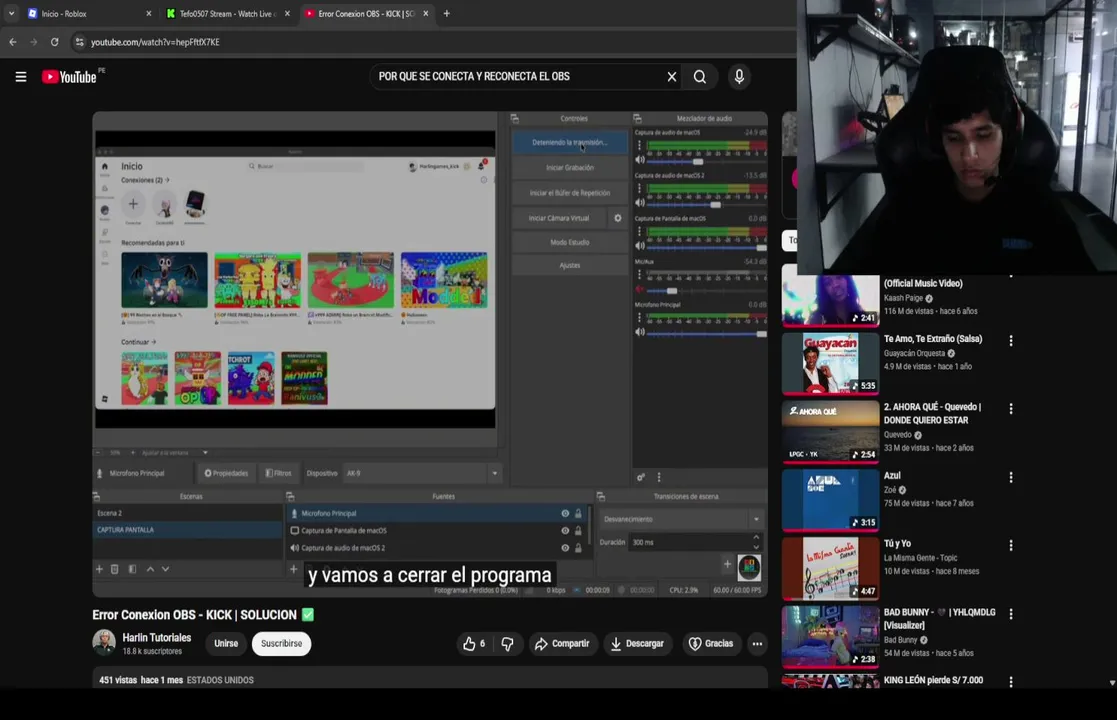Image resolution: width=1117 pixels, height=720 pixels.
Task: Click the Unirse button
Action: [x=226, y=643]
